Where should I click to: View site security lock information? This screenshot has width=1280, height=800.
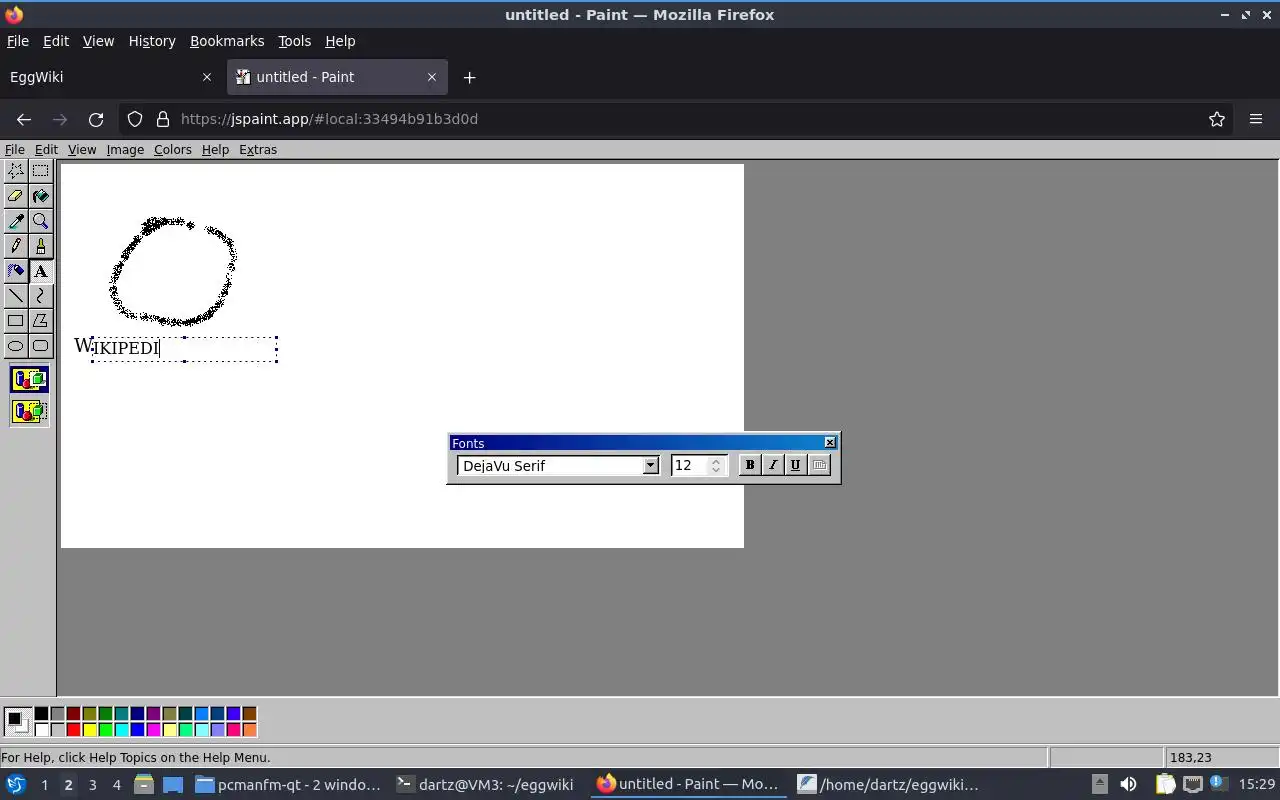coord(163,119)
